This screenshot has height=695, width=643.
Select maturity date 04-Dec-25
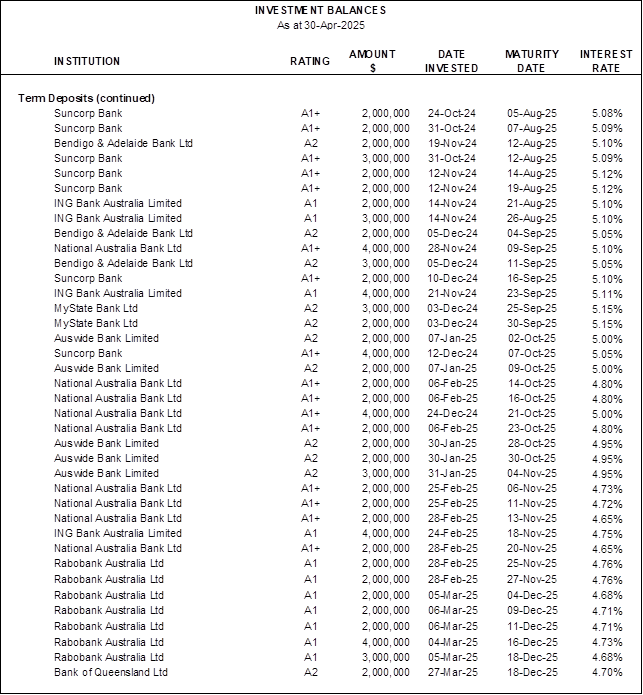coord(532,596)
